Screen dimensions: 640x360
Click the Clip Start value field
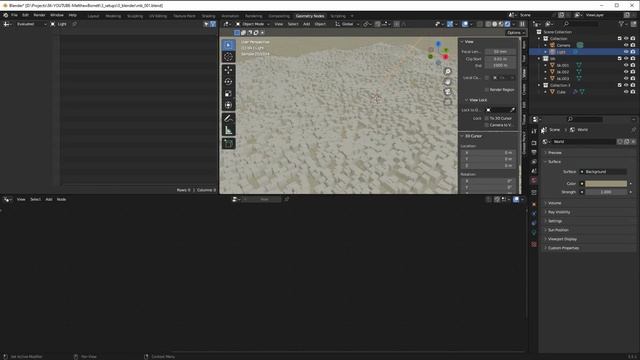[500, 59]
